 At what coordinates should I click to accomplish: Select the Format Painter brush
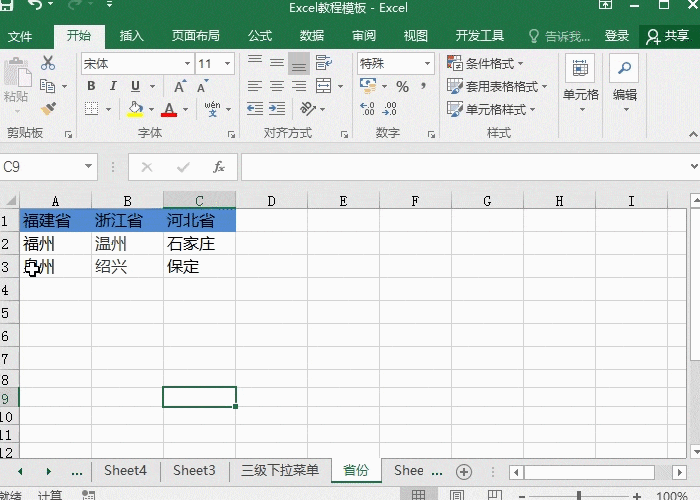(48, 108)
